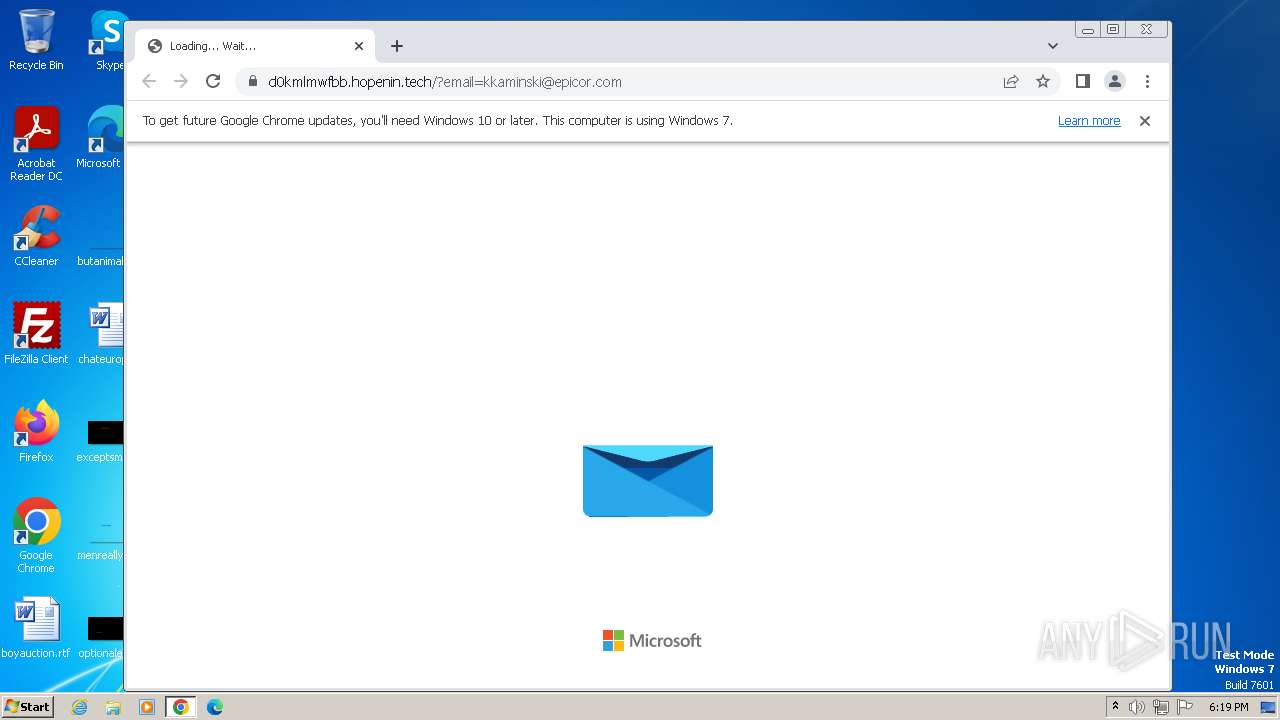Expand the tab search dropdown arrow
Screen dimensions: 1280x720
coord(1053,46)
